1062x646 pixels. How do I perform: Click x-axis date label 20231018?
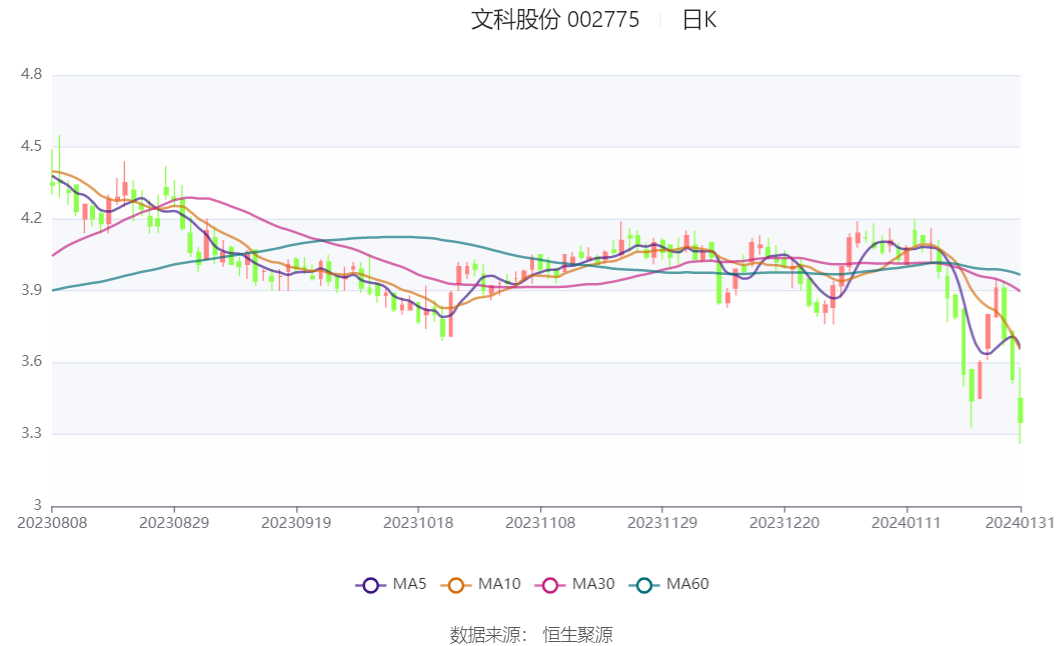[x=418, y=523]
